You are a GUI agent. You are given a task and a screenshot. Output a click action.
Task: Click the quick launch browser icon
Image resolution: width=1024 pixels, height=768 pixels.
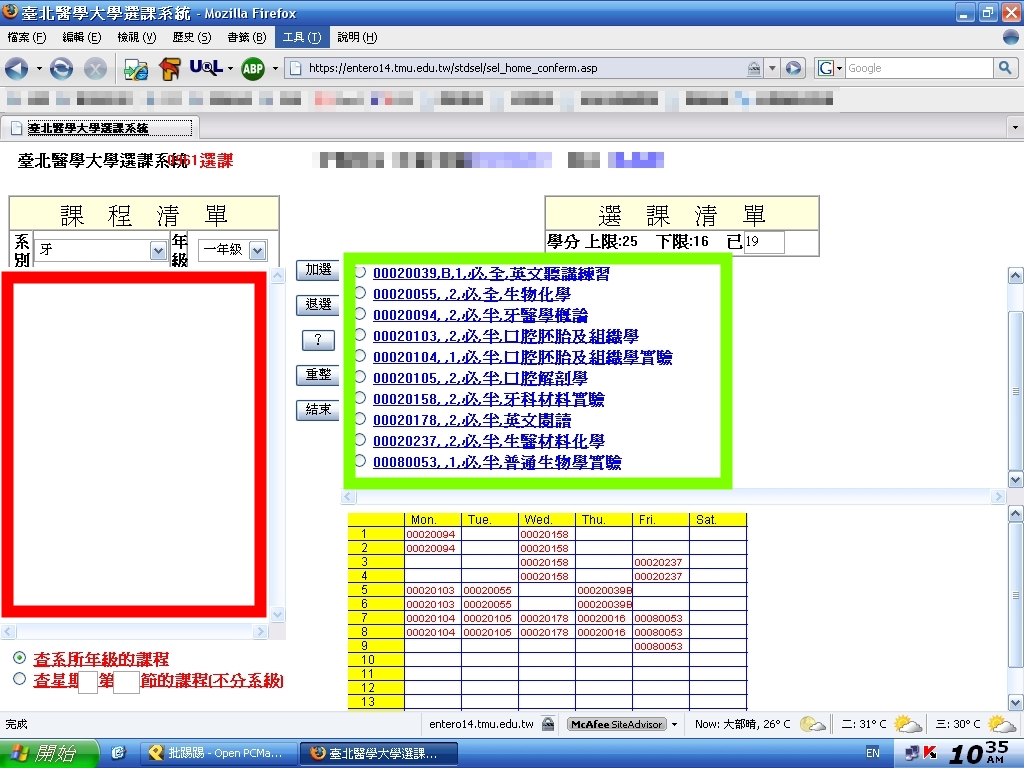(118, 753)
